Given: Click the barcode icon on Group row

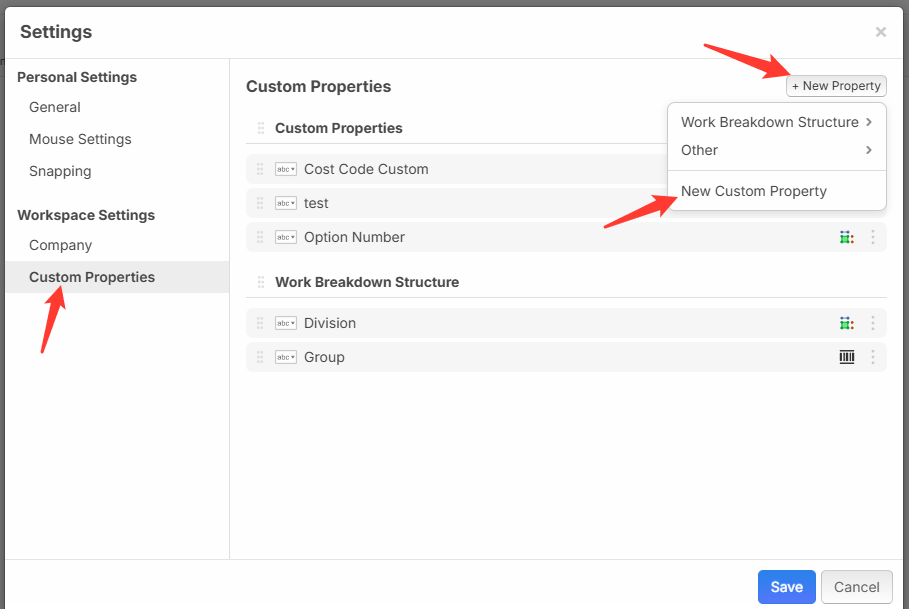Looking at the screenshot, I should point(846,357).
